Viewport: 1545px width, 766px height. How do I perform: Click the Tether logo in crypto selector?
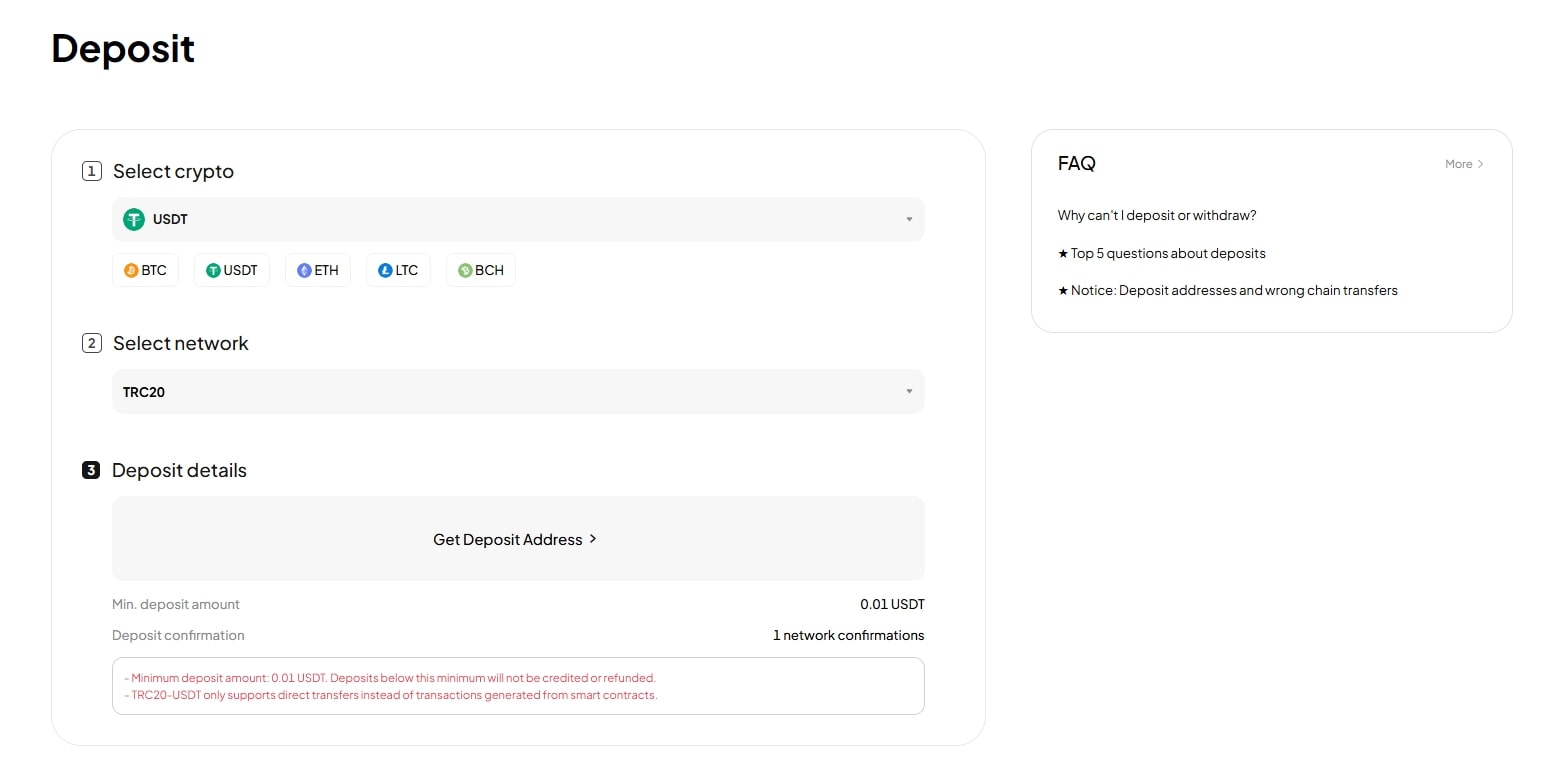134,219
